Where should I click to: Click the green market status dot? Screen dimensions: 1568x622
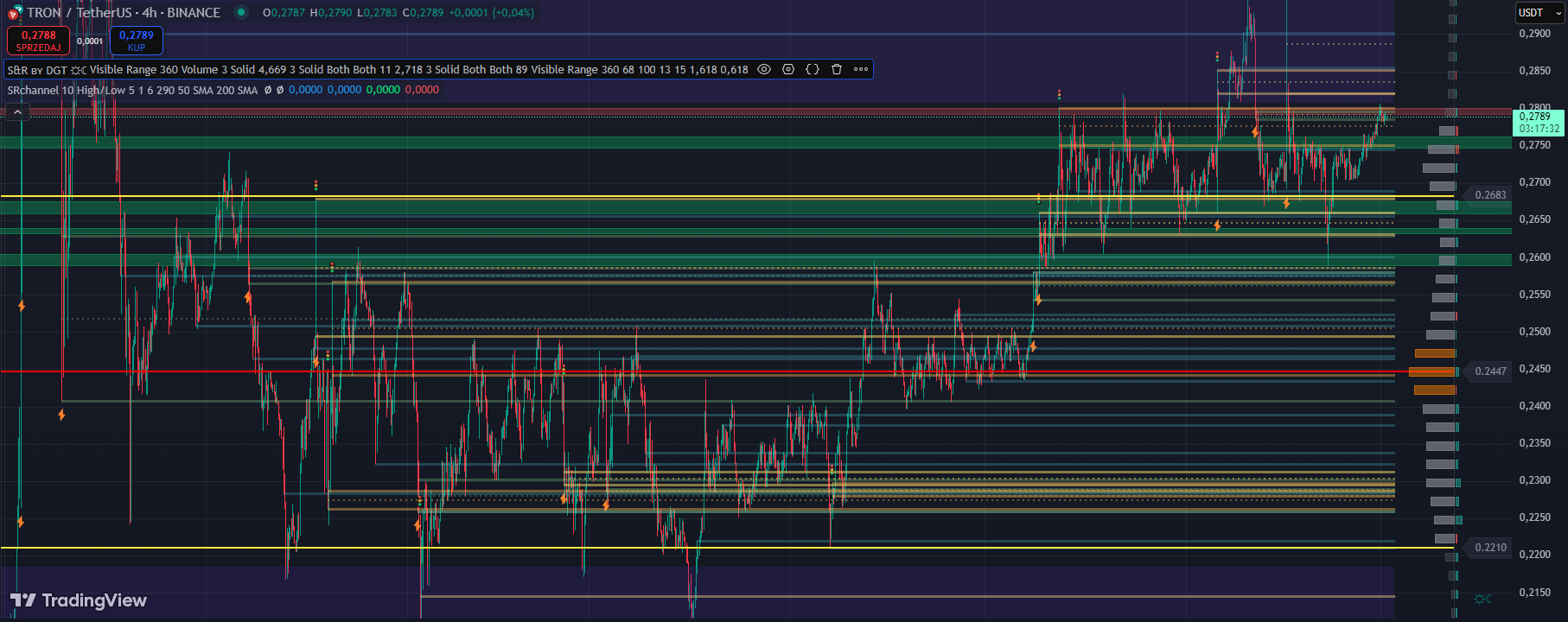(x=241, y=12)
